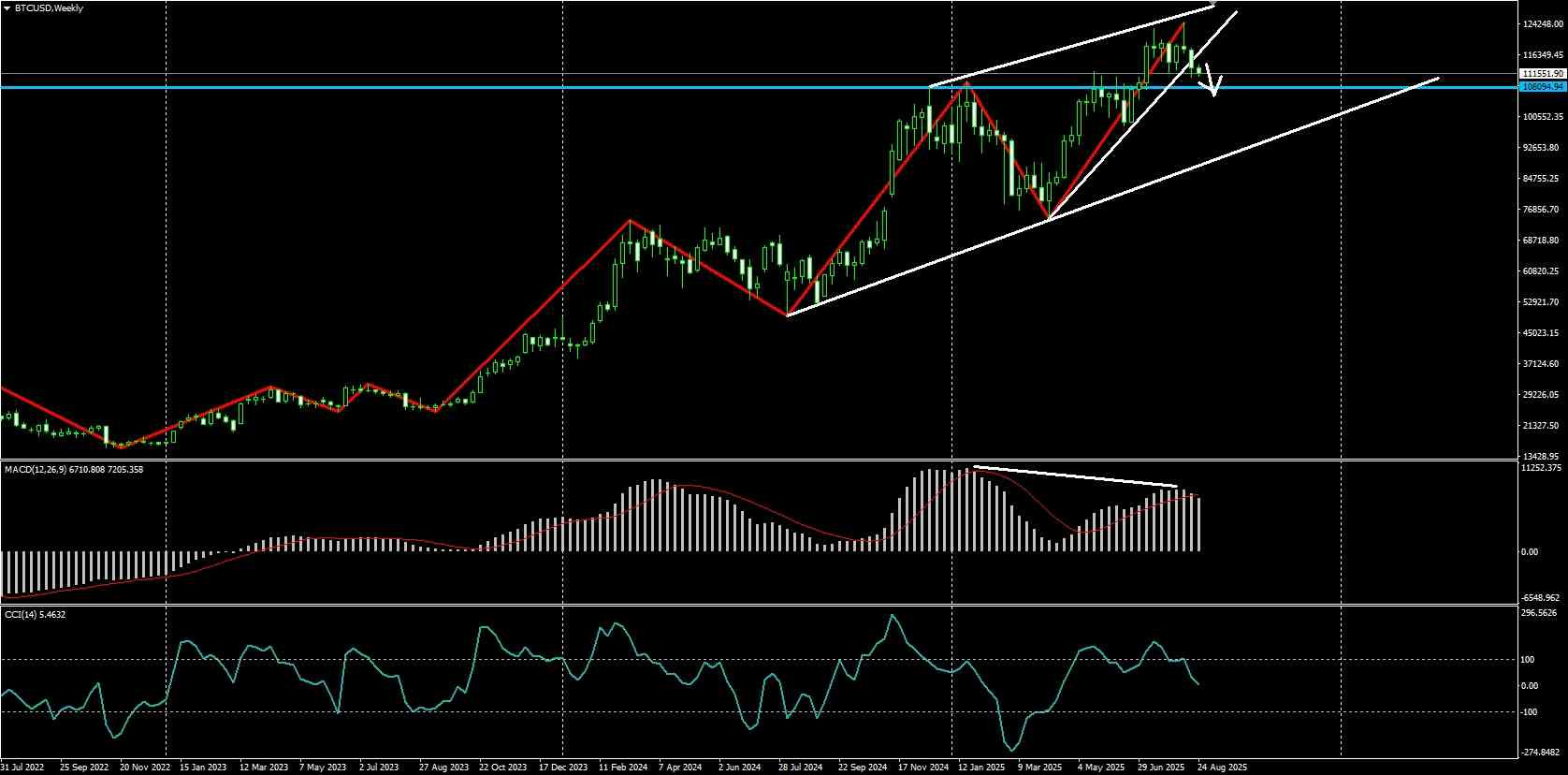Click the 9 Mar 2025 date label
This screenshot has width=1568, height=775.
click(1041, 768)
